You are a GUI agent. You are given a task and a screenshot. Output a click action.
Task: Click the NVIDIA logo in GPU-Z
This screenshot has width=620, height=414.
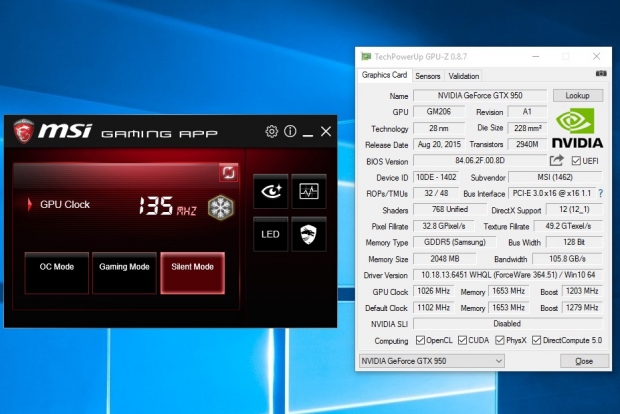point(577,129)
